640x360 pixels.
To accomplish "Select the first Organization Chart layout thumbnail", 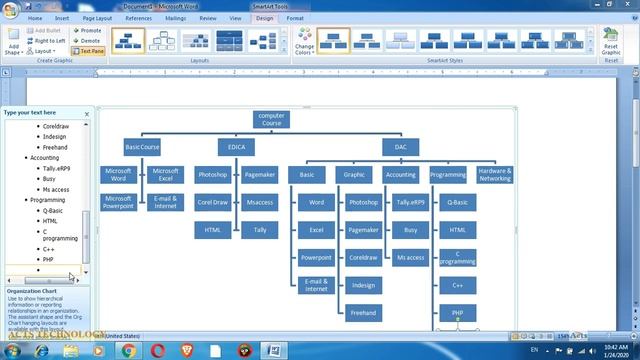I will pos(128,41).
